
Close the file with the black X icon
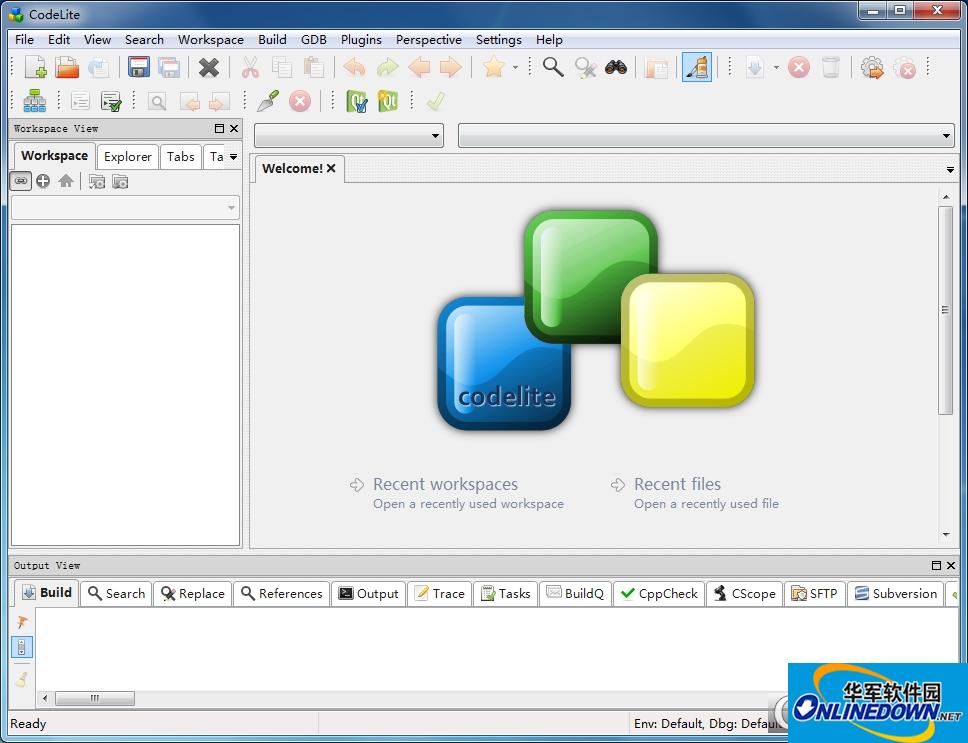[209, 67]
